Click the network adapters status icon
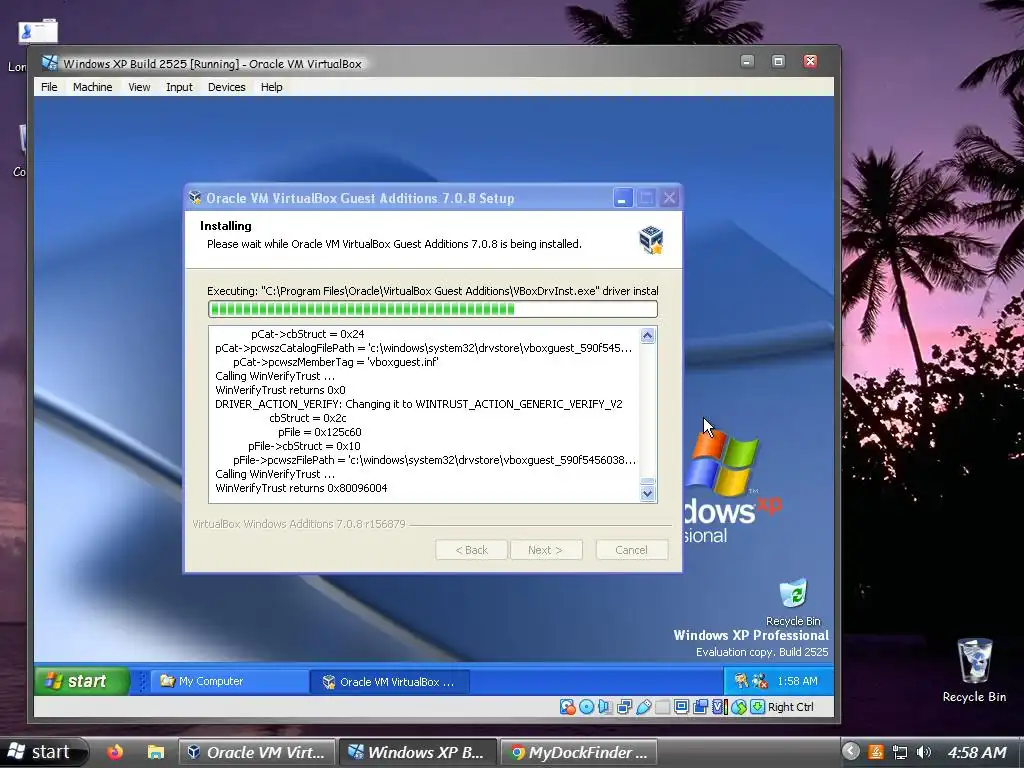 [624, 707]
